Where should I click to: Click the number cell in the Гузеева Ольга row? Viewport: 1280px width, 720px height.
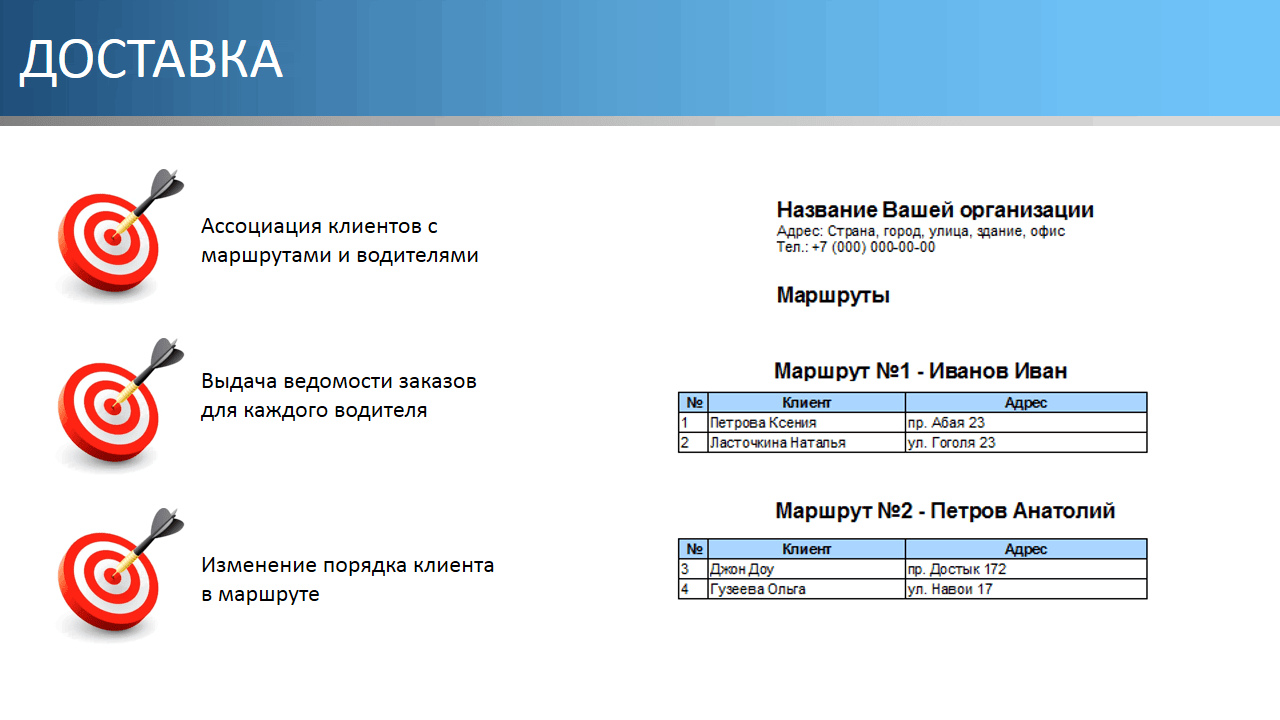pyautogui.click(x=693, y=589)
